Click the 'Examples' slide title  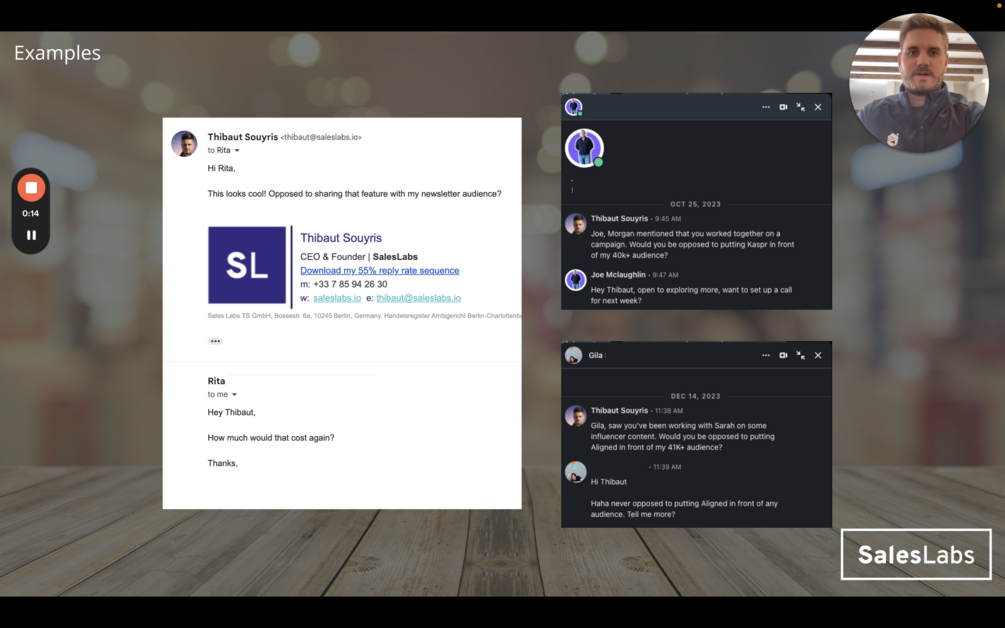point(57,53)
